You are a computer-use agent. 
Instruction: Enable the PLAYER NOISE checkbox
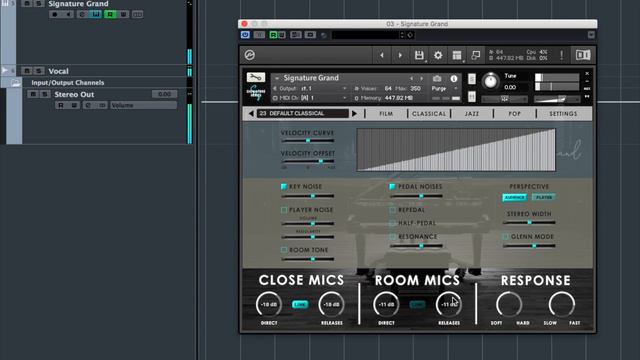click(x=284, y=210)
